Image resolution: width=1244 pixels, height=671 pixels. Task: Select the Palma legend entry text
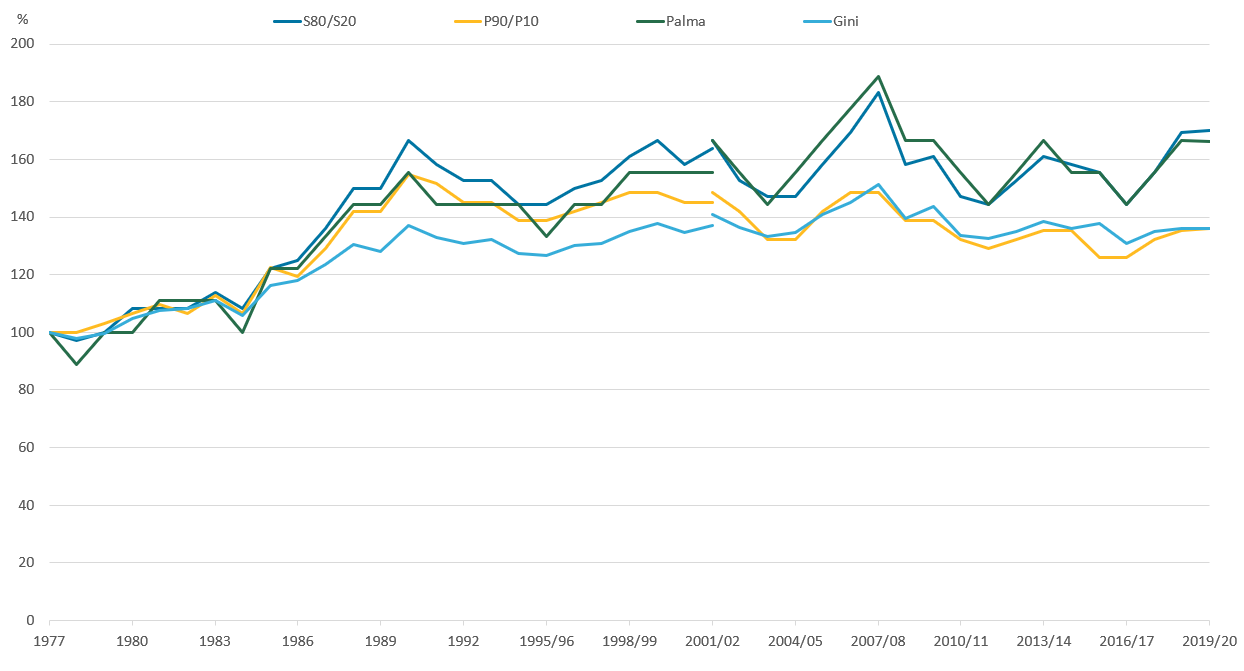[x=685, y=21]
